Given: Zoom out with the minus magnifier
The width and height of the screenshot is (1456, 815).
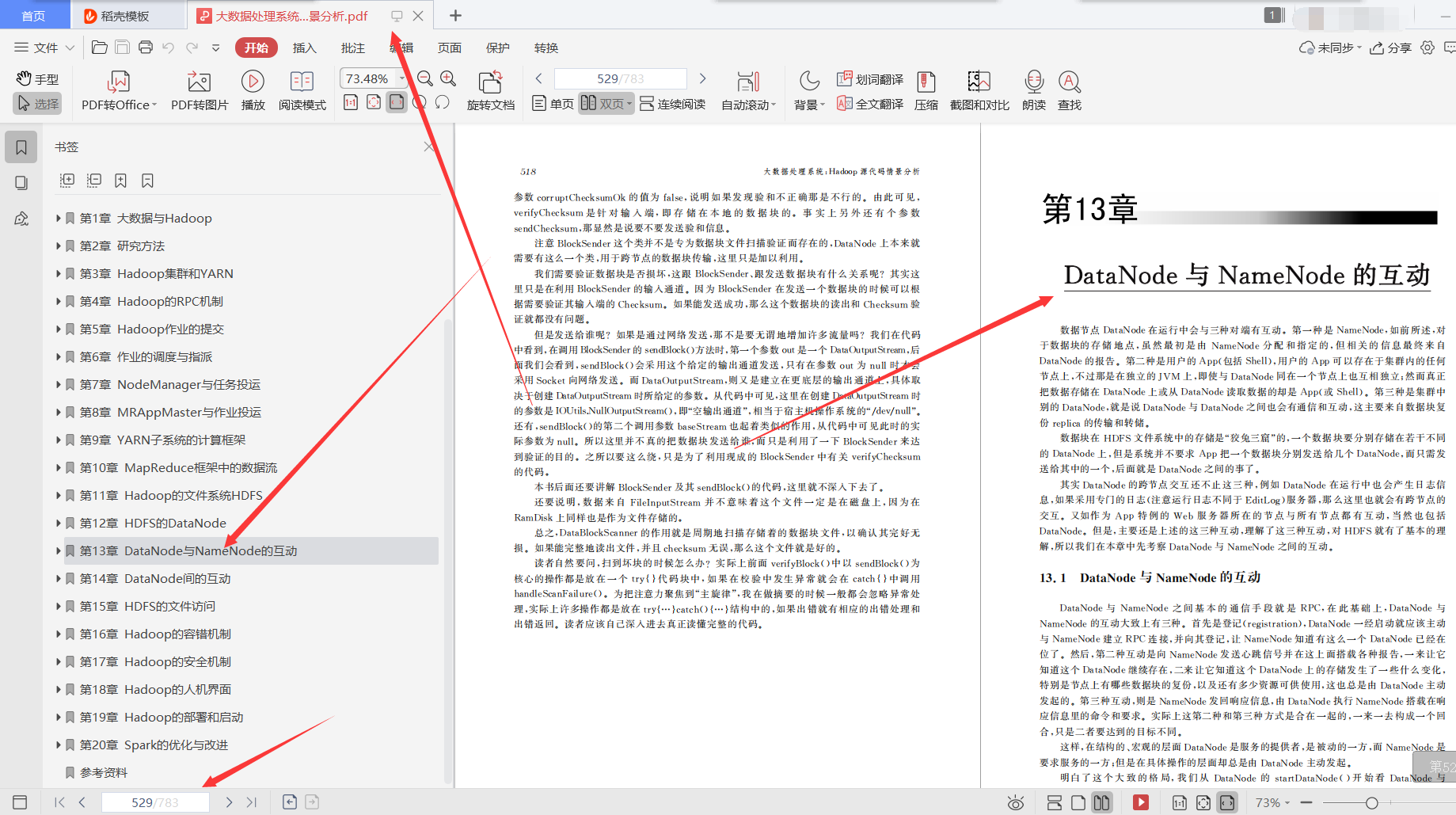Looking at the screenshot, I should pos(425,78).
